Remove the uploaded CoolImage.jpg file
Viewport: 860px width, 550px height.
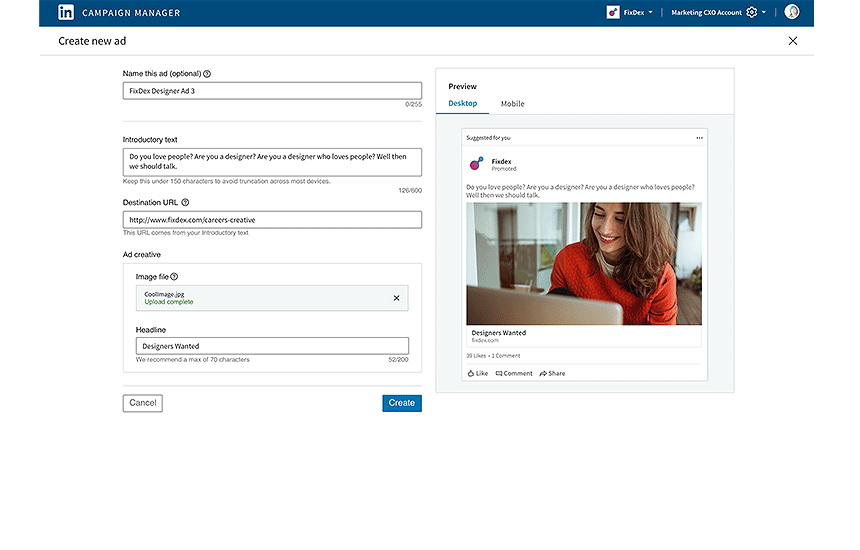tap(396, 298)
